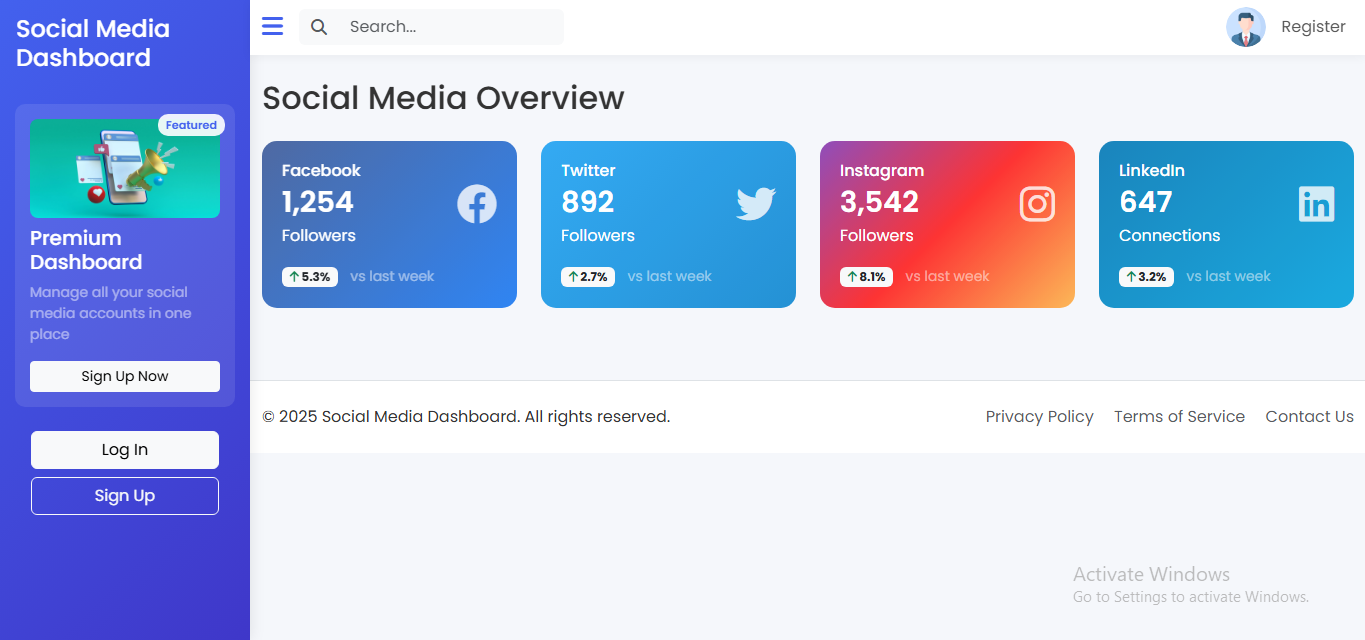This screenshot has height=640, width=1365.
Task: Click the Facebook card title
Action: [321, 170]
